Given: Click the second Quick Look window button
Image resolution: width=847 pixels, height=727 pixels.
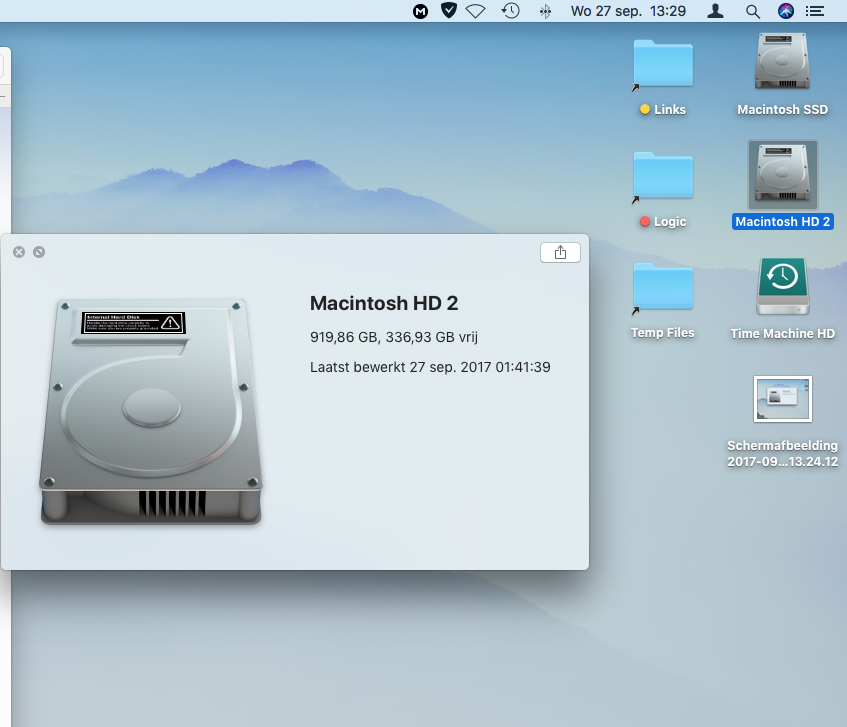Looking at the screenshot, I should point(39,252).
